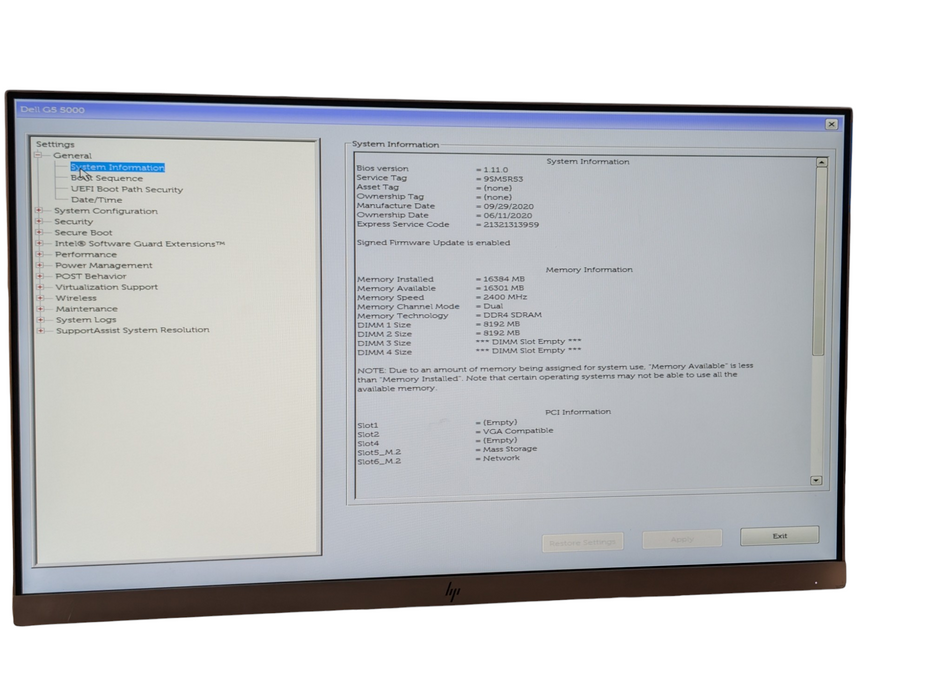This screenshot has width=930, height=700.
Task: Click the Apply button
Action: [682, 539]
